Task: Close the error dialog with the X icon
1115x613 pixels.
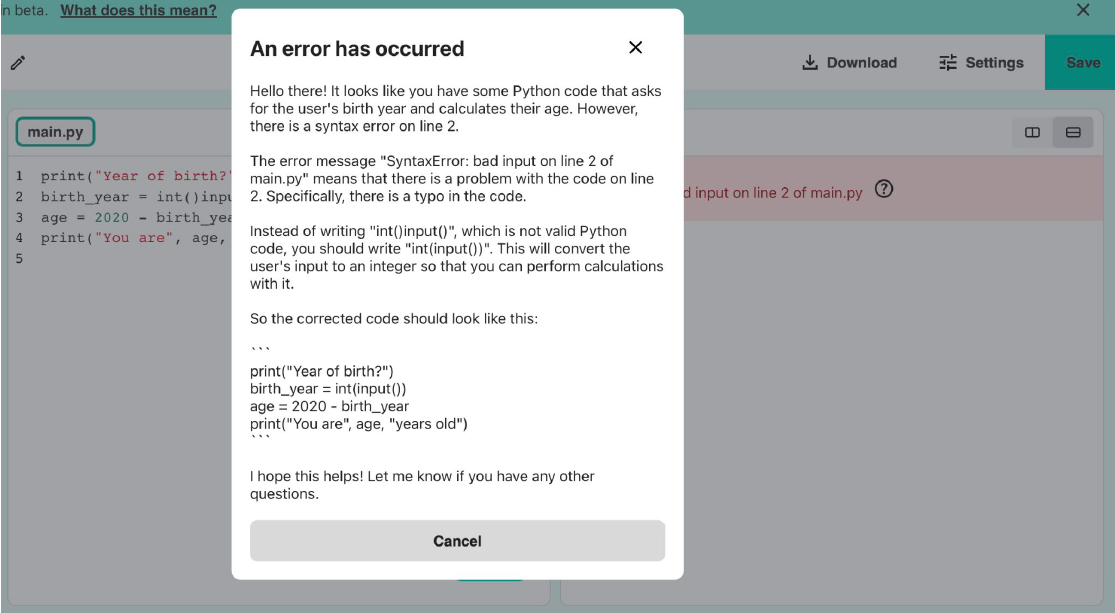Action: tap(636, 46)
